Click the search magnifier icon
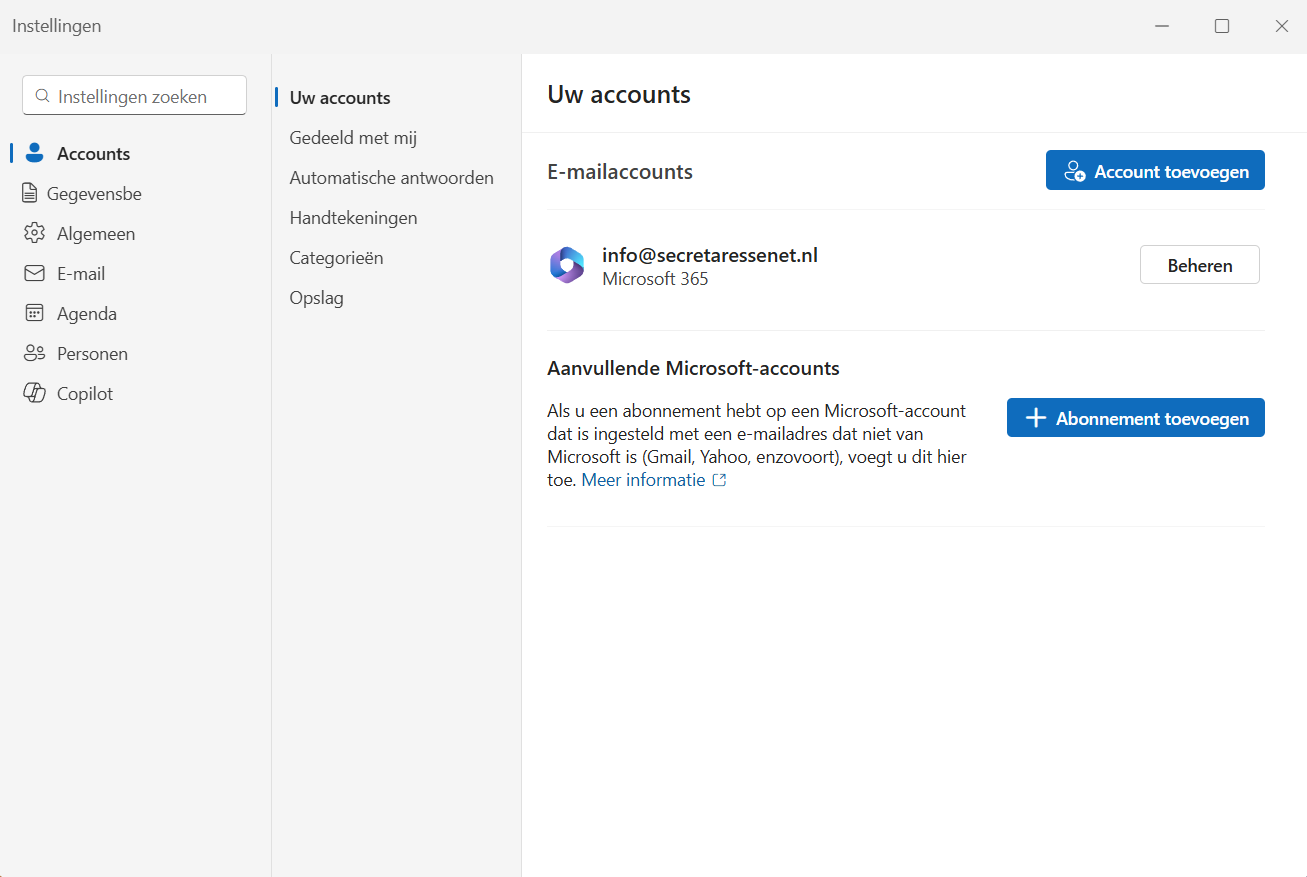 (x=42, y=96)
